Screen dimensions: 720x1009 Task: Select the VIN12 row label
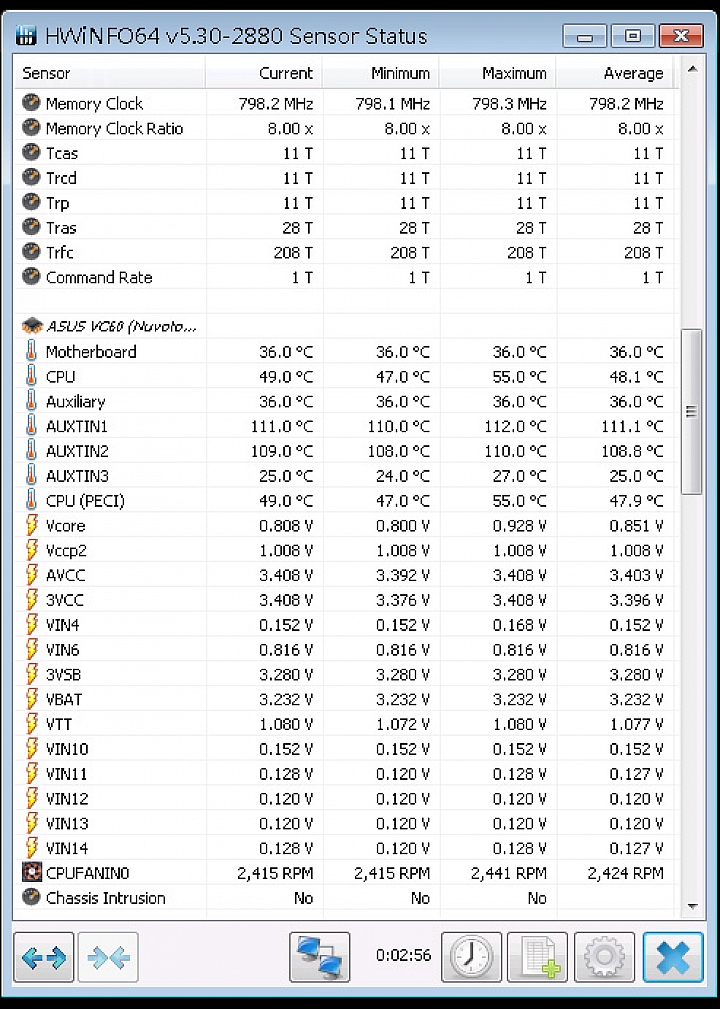tap(67, 799)
